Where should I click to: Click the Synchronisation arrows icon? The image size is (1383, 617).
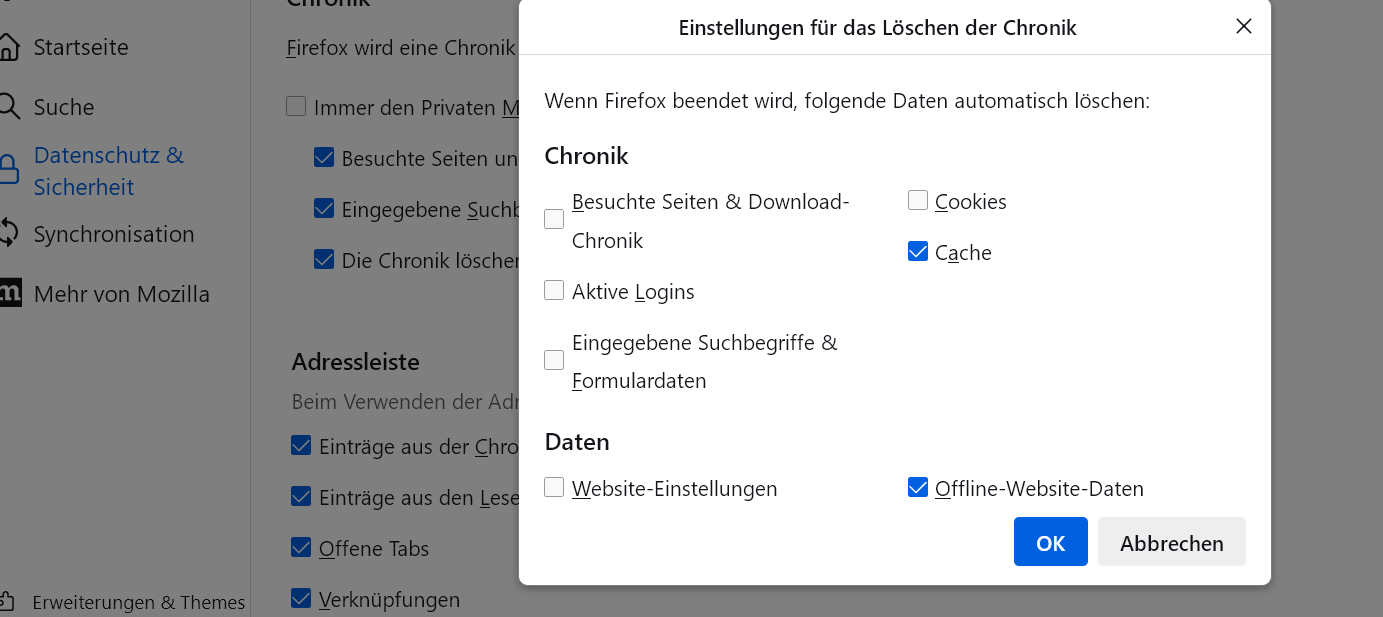tap(8, 234)
